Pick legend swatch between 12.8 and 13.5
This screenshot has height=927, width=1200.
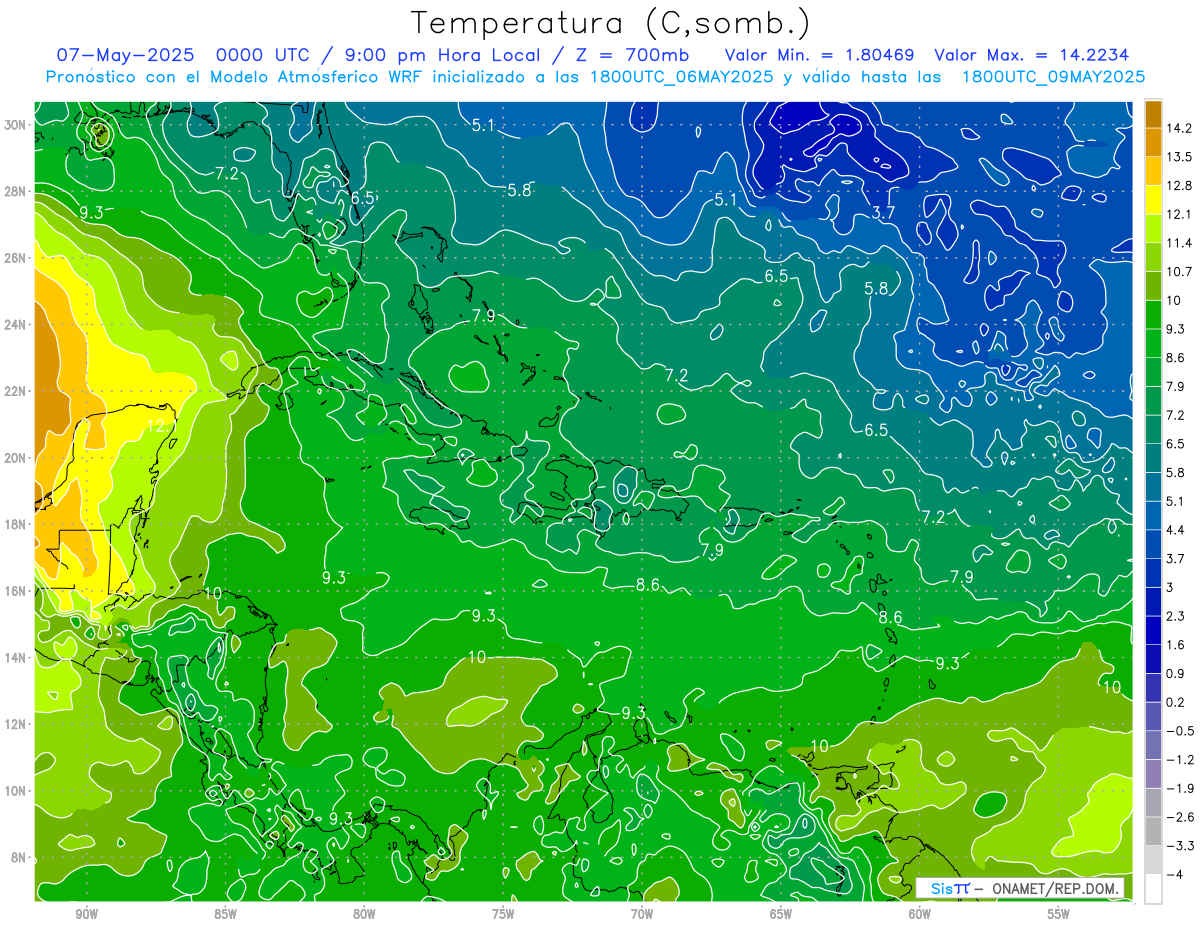pyautogui.click(x=1153, y=171)
